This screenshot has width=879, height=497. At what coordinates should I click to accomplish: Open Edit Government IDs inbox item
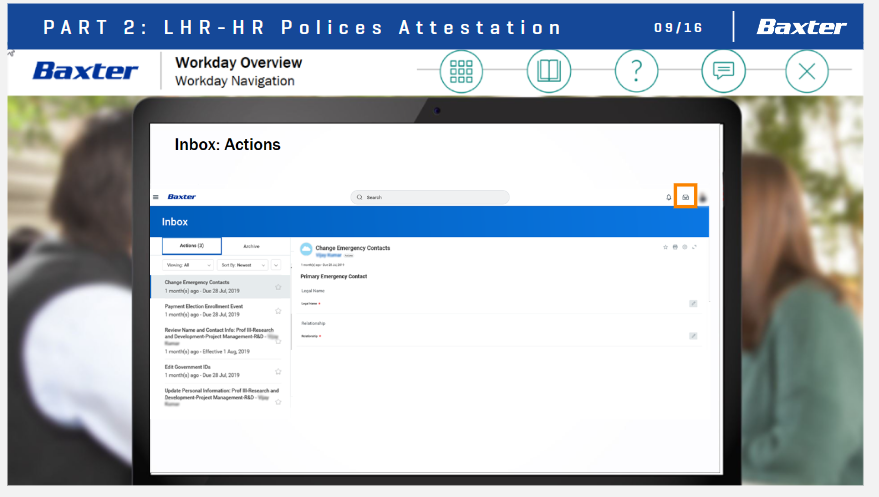(220, 371)
